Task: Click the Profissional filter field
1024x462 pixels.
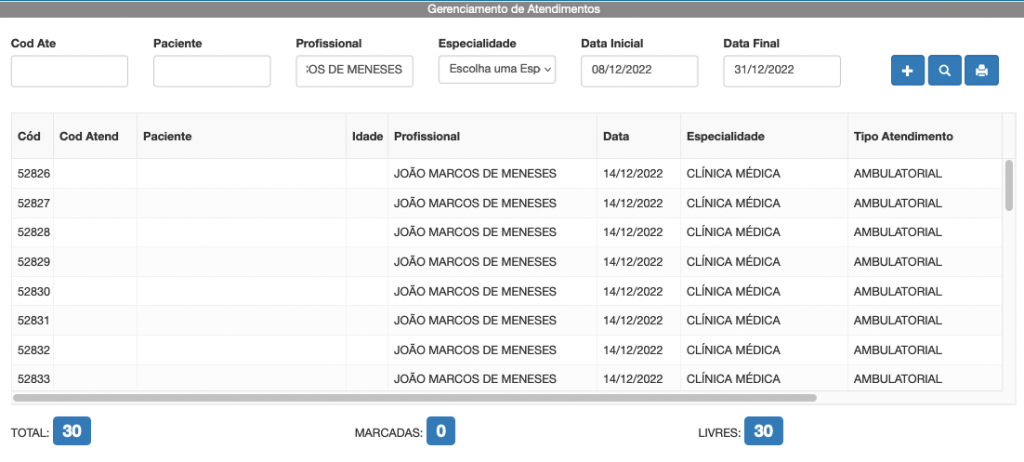Action: (x=354, y=71)
